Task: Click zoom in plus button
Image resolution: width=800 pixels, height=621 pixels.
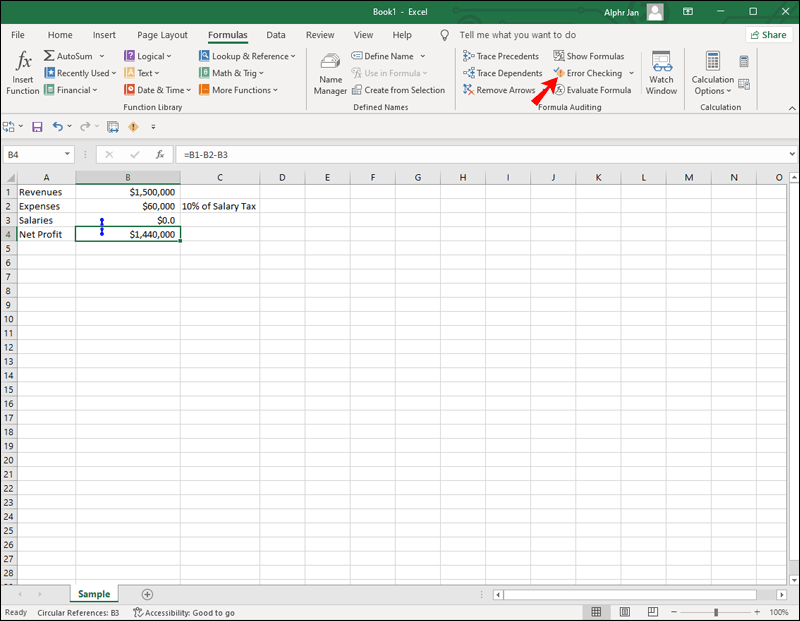Action: point(757,612)
